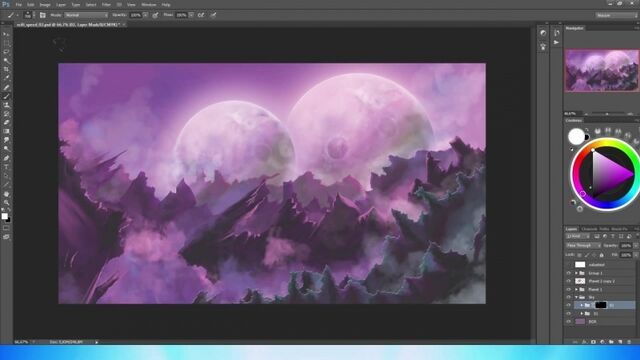Open the brush Mode dropdown set to Normal
Image resolution: width=640 pixels, height=360 pixels.
[86, 15]
